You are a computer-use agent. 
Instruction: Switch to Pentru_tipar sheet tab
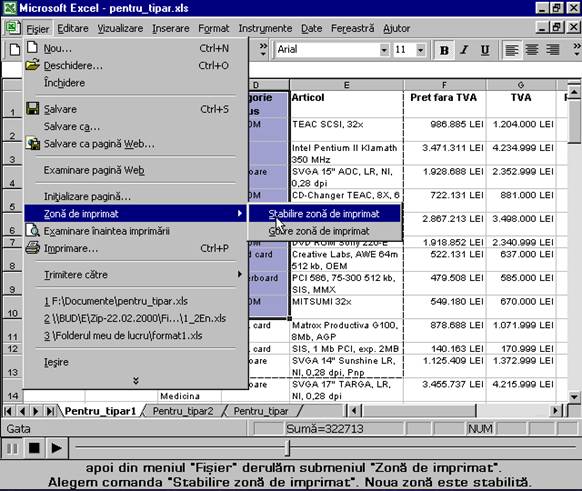(261, 411)
